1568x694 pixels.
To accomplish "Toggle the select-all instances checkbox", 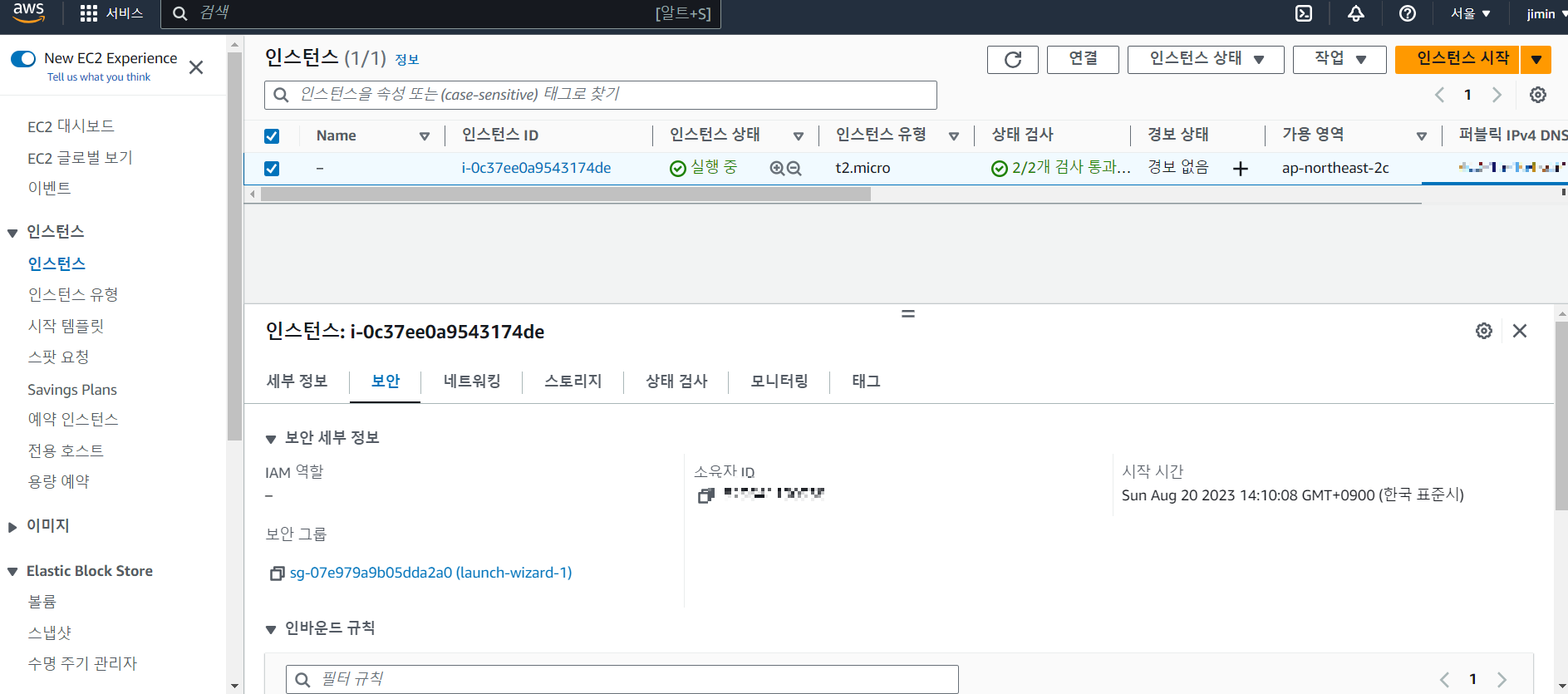I will (x=272, y=136).
